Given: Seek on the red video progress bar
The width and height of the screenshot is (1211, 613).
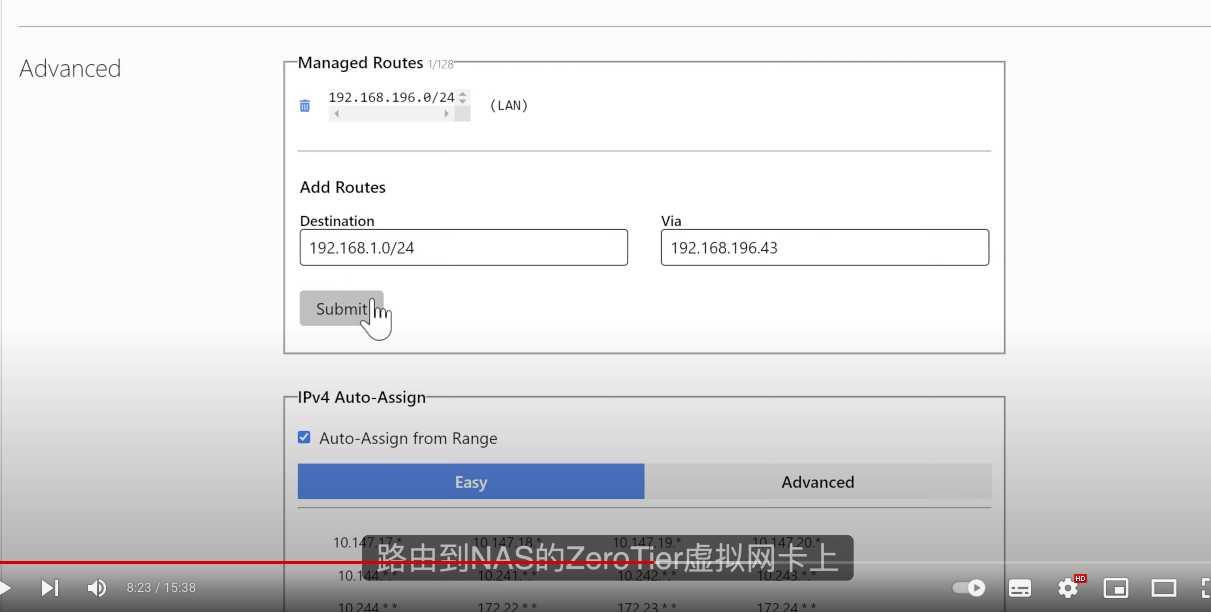Looking at the screenshot, I should click(300, 563).
